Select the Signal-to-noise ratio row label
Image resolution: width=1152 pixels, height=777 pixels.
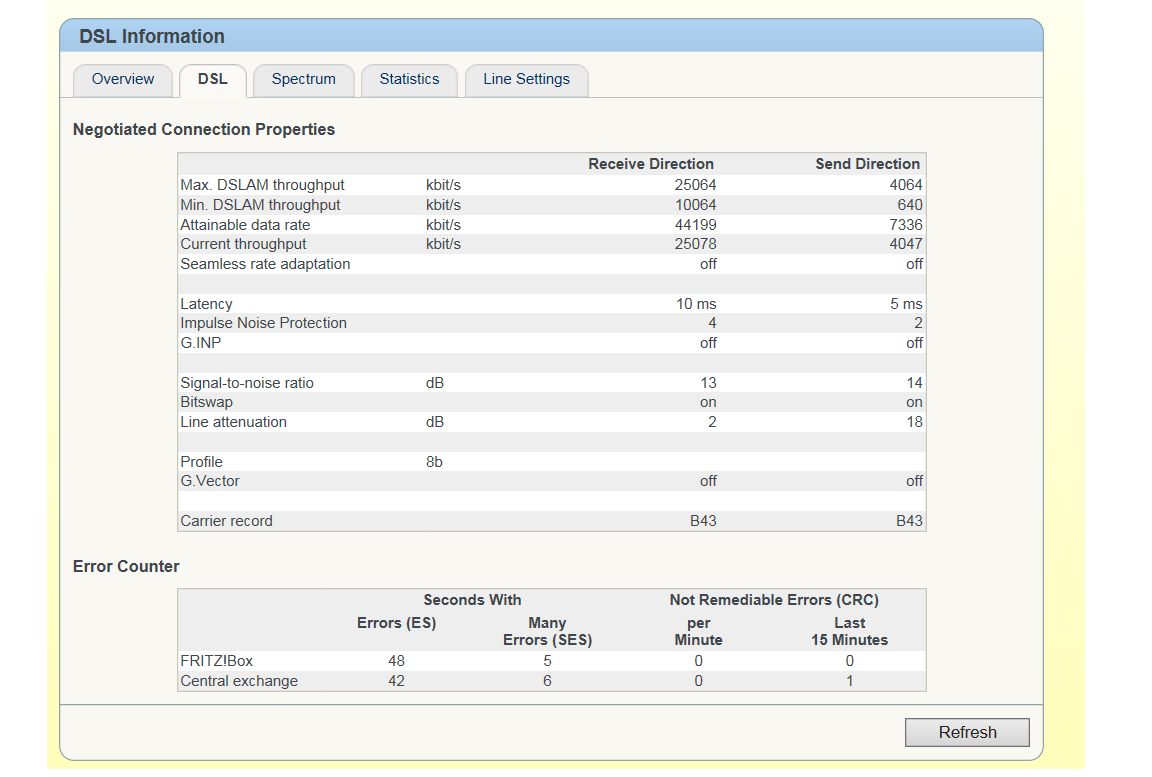[x=247, y=383]
